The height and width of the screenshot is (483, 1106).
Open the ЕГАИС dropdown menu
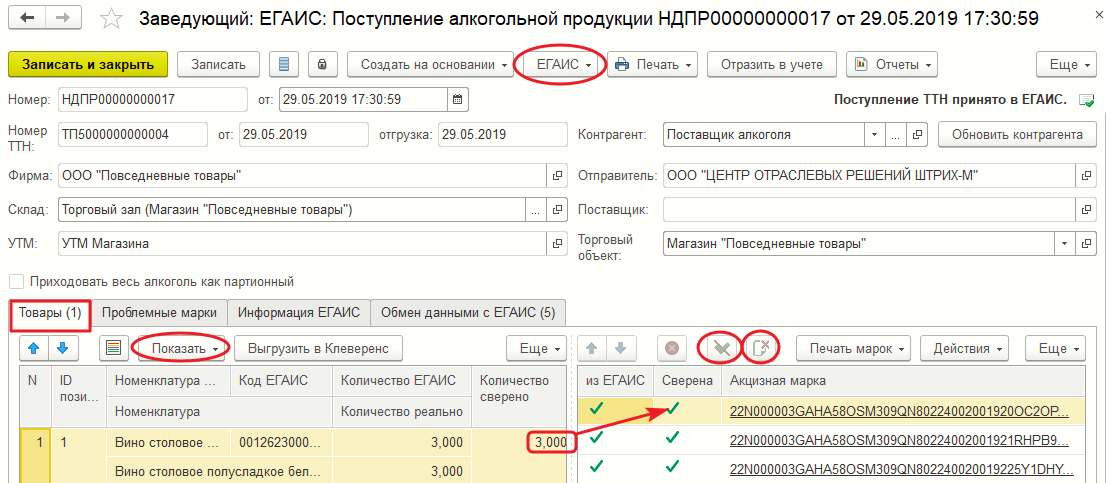561,65
